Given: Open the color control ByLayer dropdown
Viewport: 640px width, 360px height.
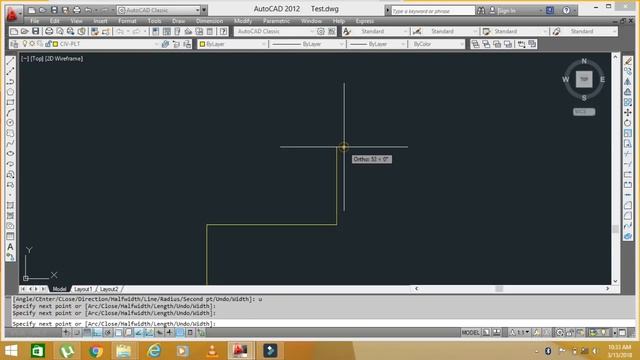Looking at the screenshot, I should coord(233,44).
